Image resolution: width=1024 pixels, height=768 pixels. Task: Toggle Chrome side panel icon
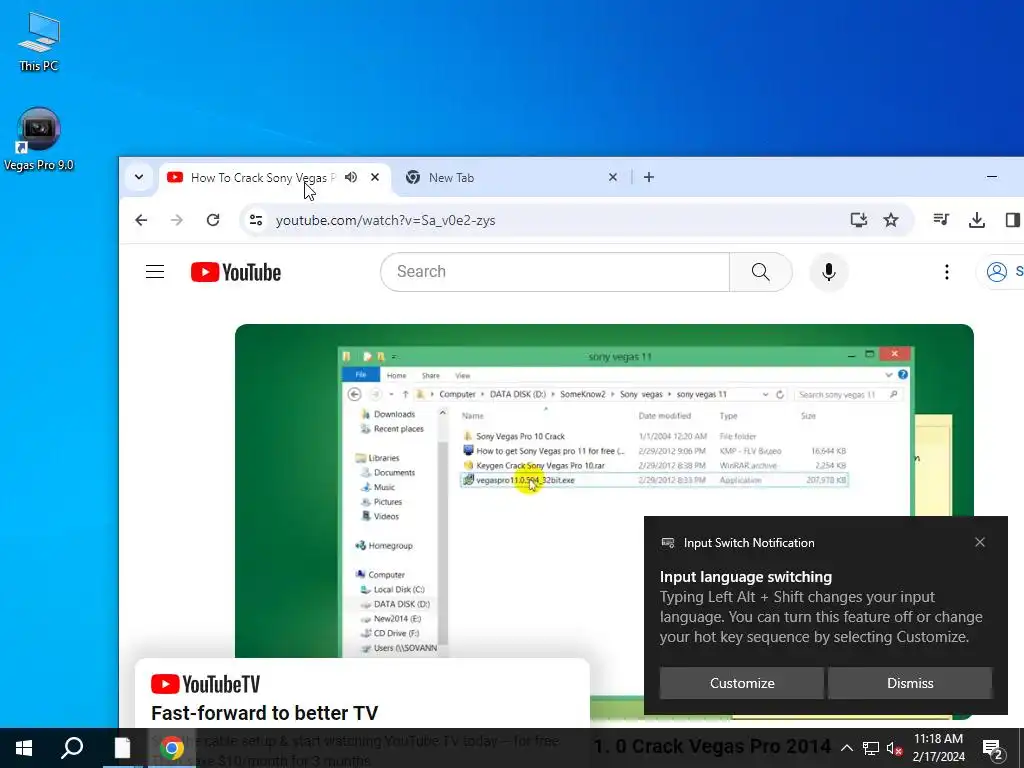click(1012, 220)
